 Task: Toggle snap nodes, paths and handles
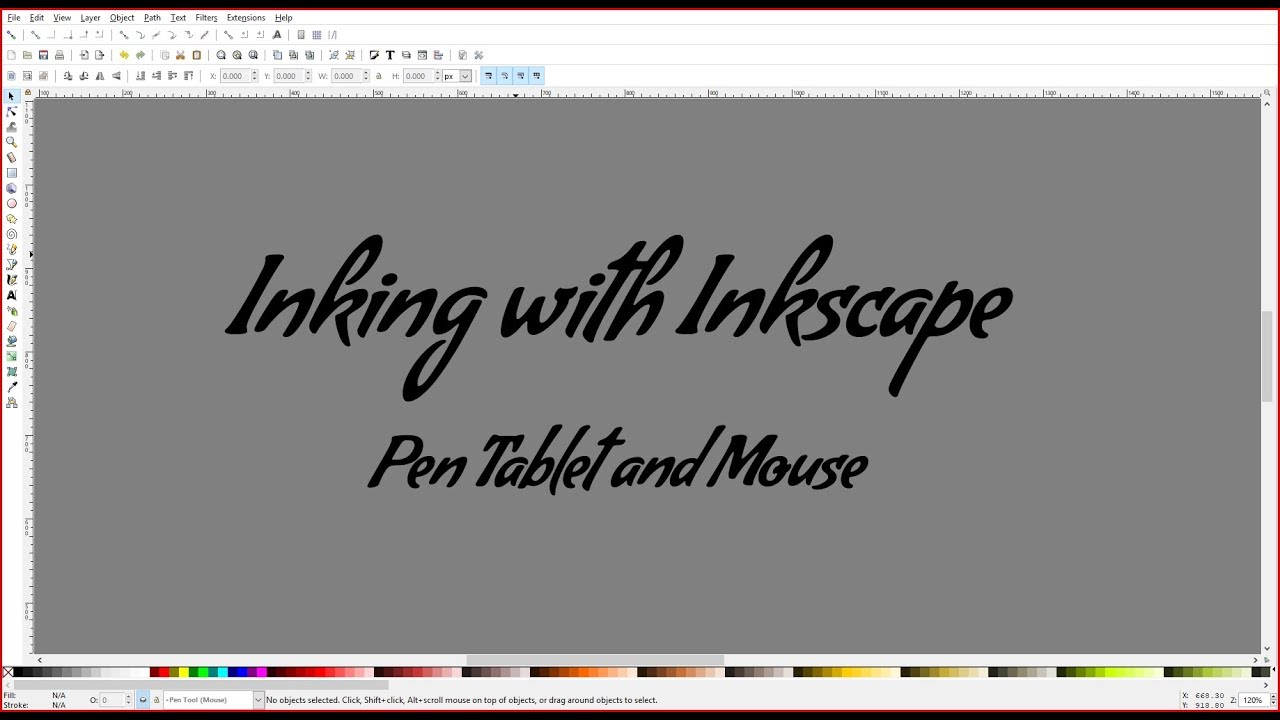124,34
